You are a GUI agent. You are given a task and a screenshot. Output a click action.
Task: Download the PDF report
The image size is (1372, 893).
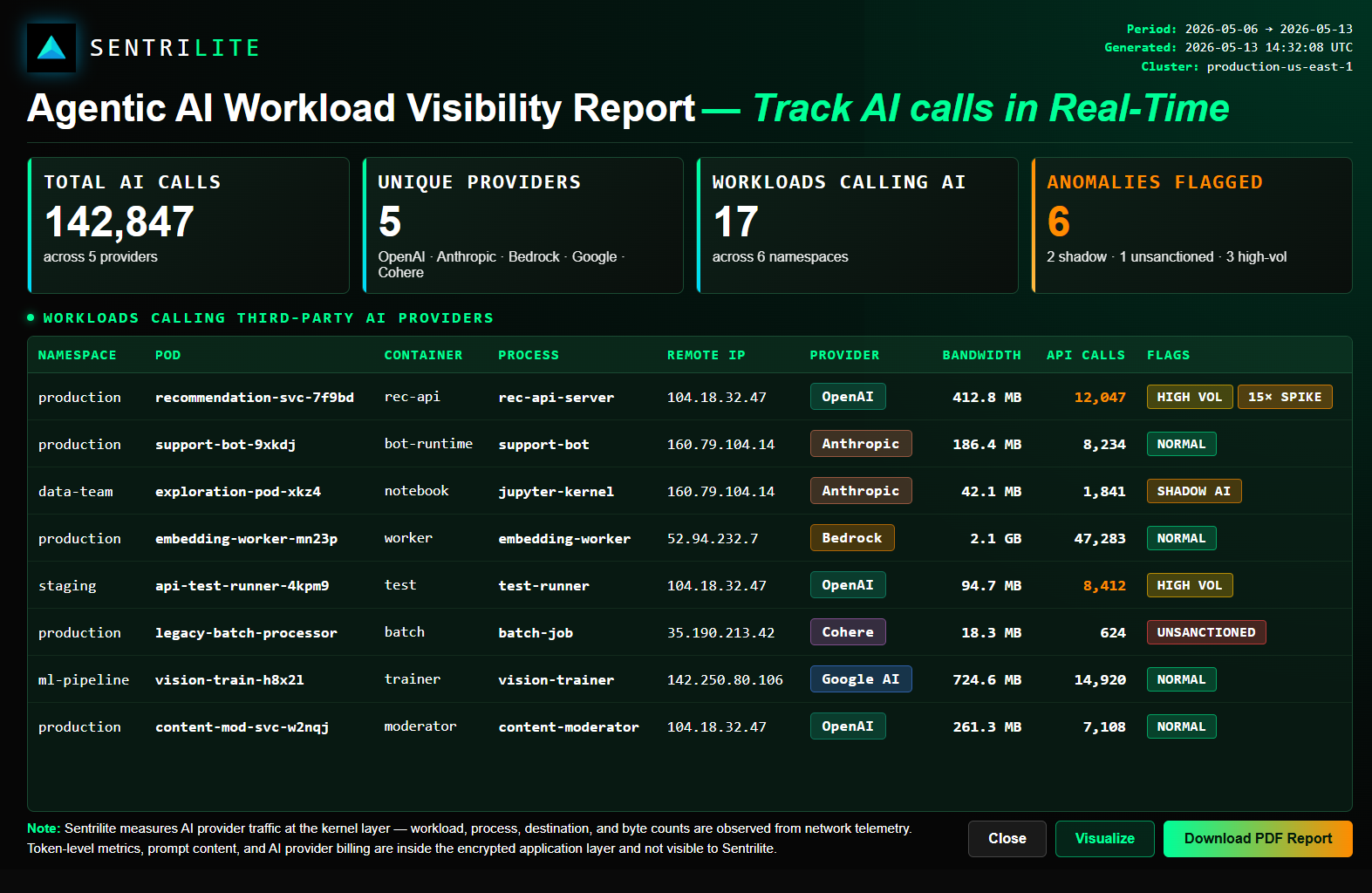(1258, 839)
